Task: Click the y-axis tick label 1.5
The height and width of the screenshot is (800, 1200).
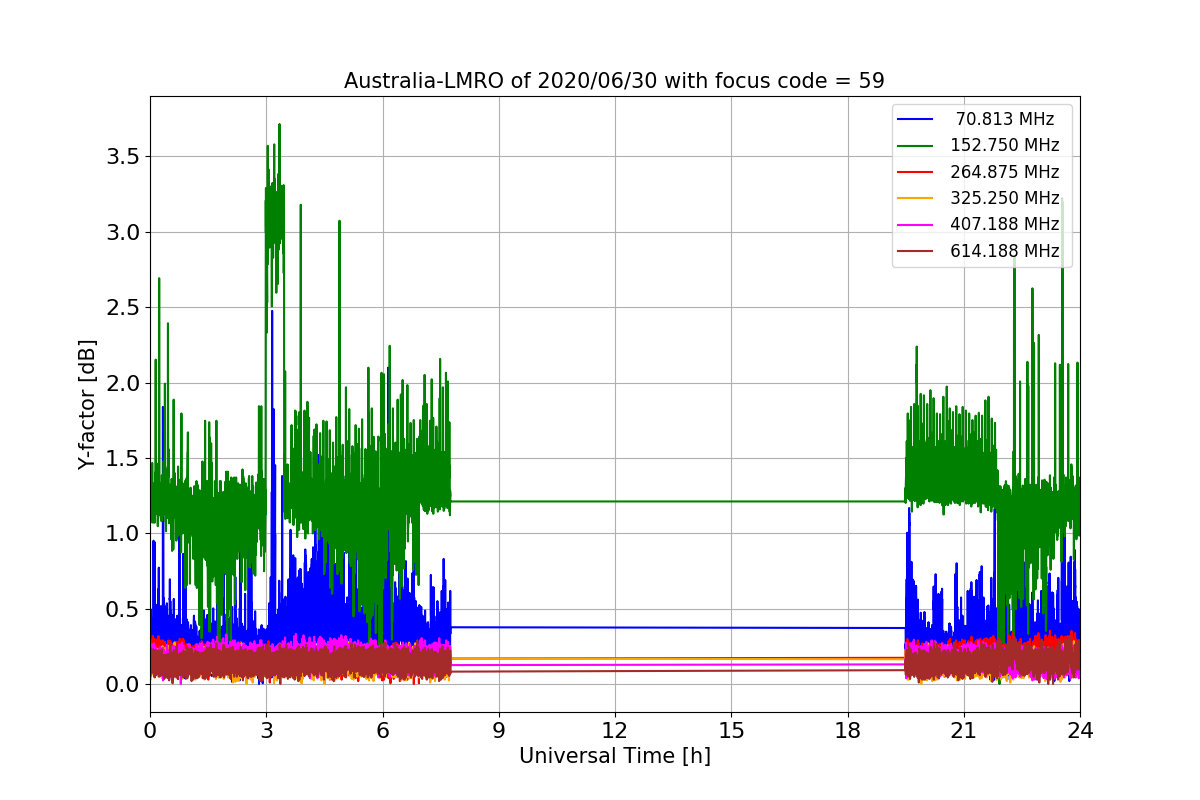Action: tap(123, 459)
